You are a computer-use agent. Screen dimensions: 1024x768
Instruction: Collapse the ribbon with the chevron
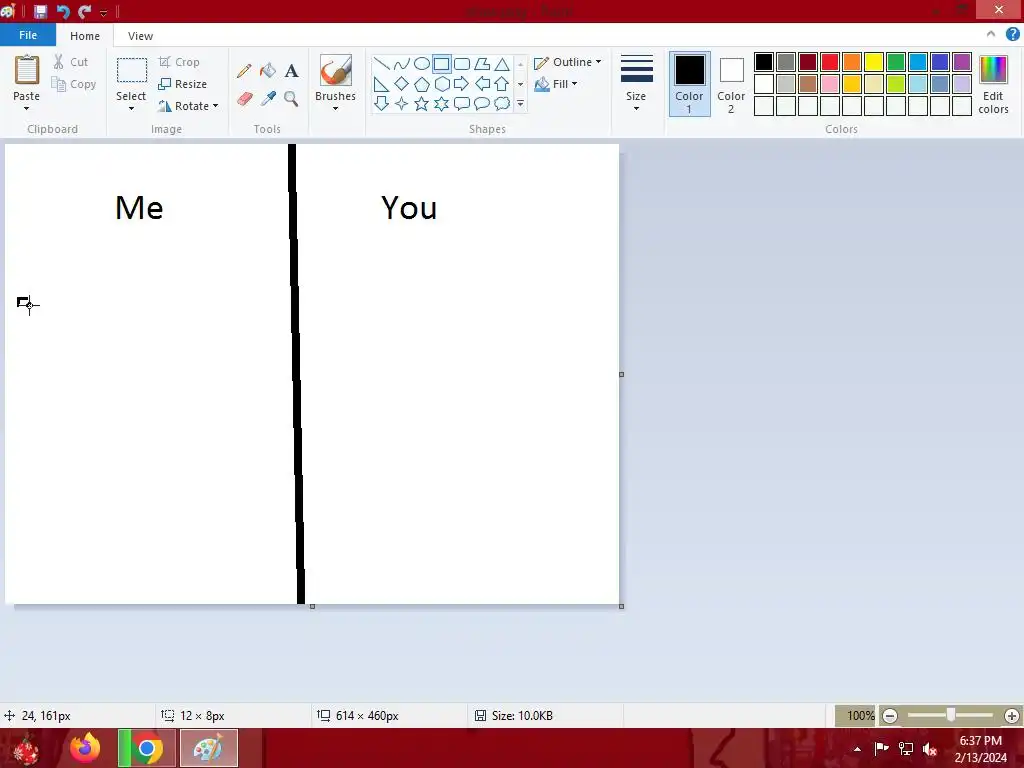(x=991, y=35)
